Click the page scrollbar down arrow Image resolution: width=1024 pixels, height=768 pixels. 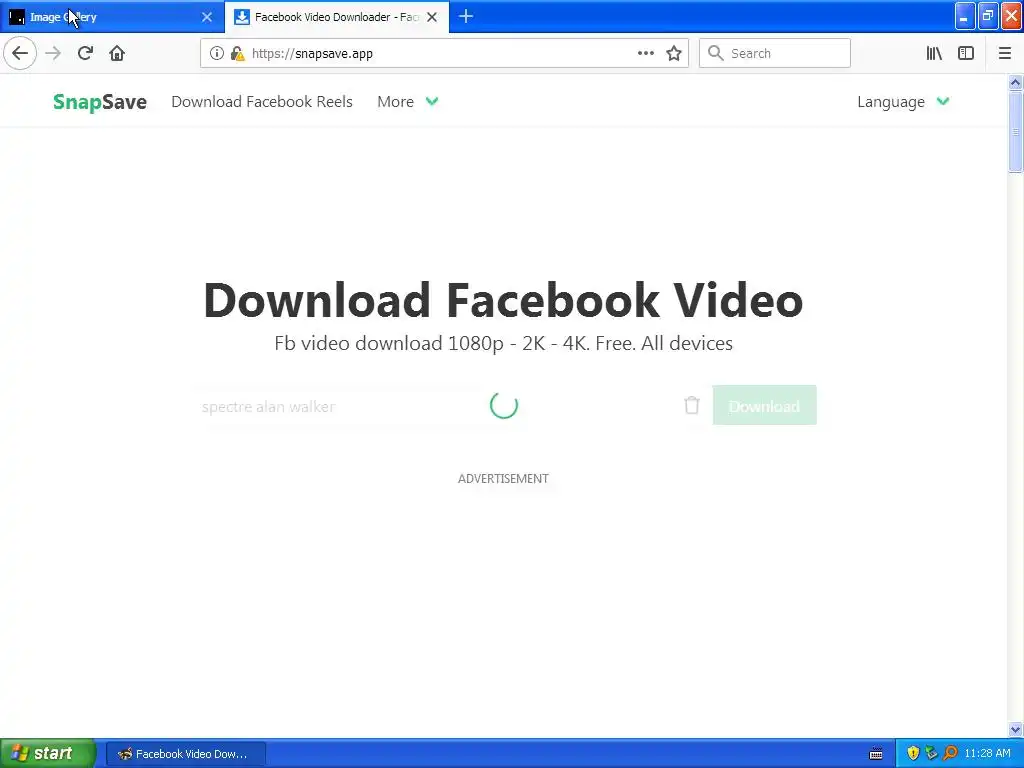[x=1015, y=729]
